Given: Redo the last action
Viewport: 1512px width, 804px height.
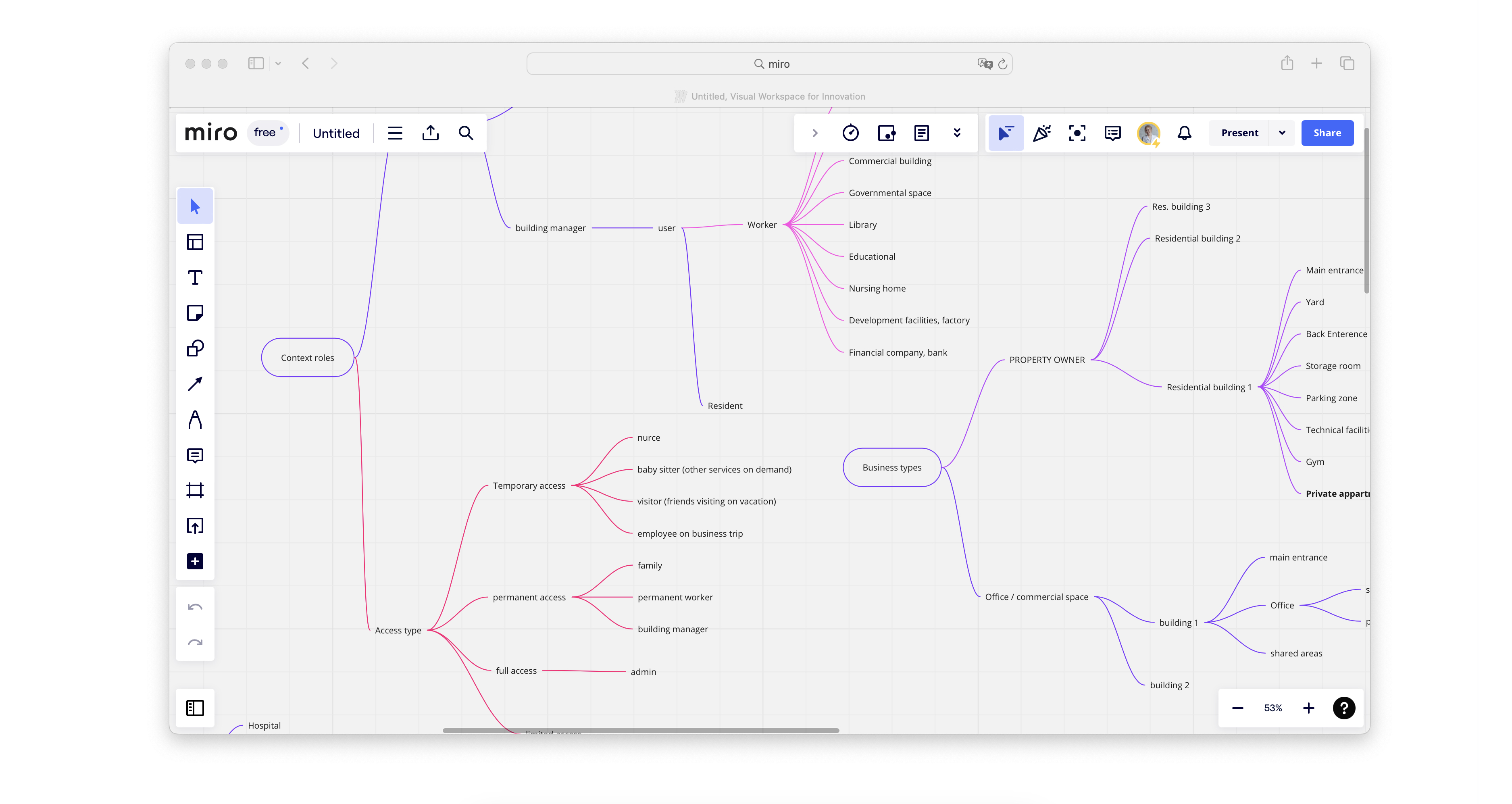Looking at the screenshot, I should (x=195, y=642).
